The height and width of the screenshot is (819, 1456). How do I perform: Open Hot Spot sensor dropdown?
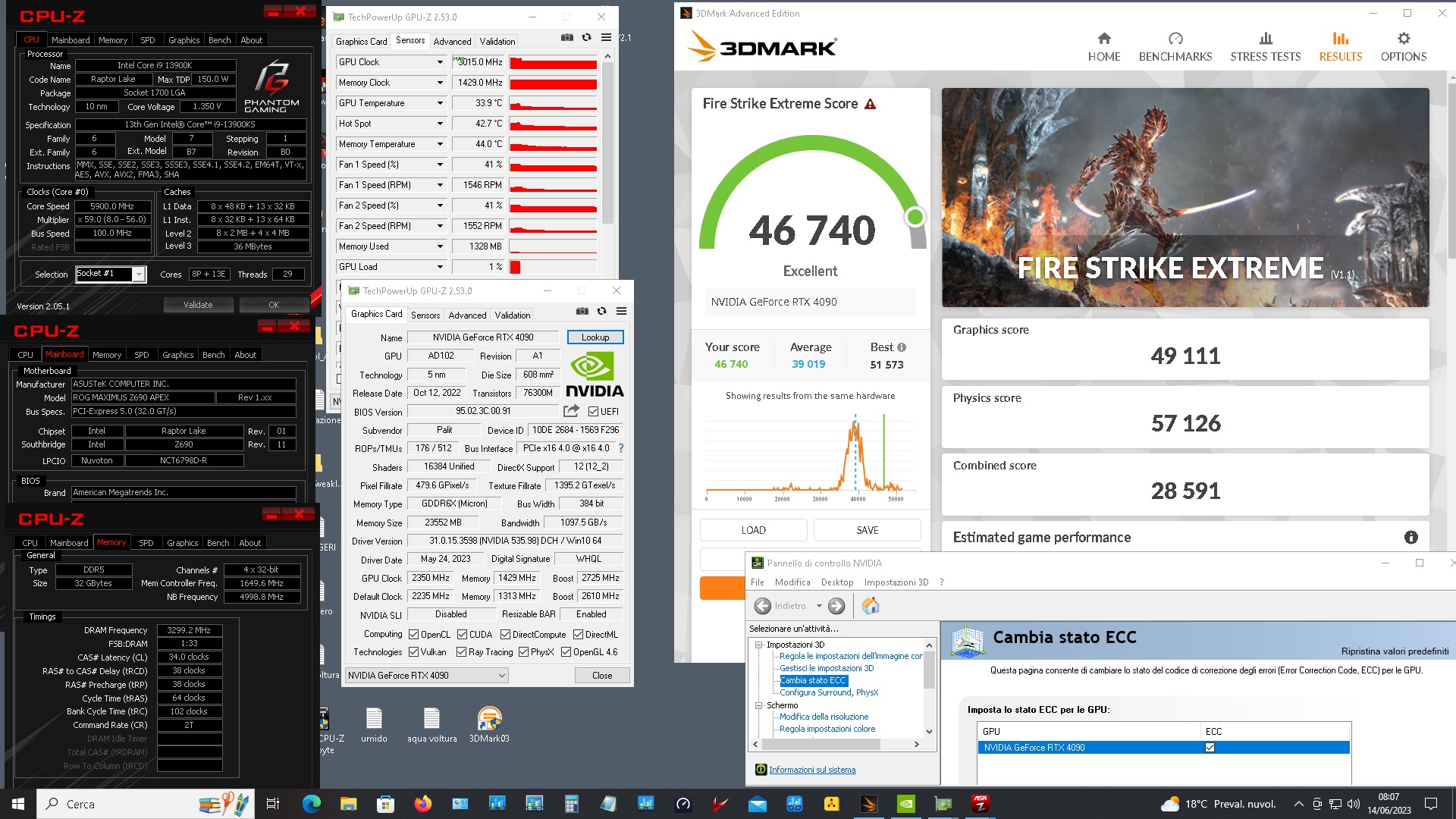[x=439, y=124]
